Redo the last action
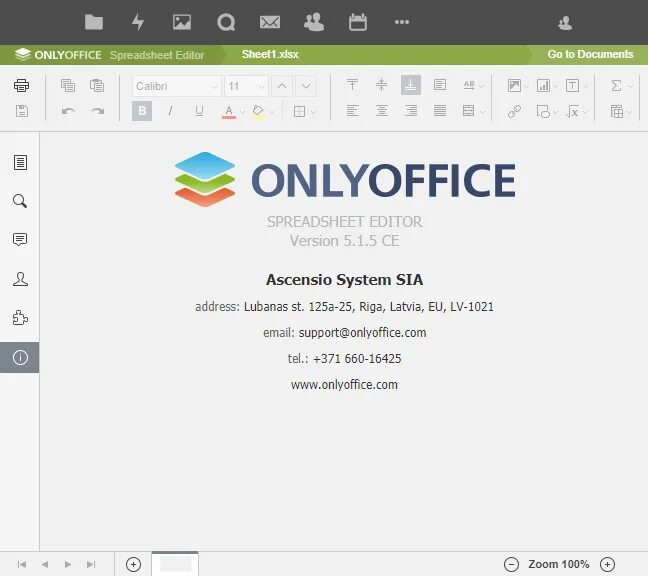 tap(98, 111)
